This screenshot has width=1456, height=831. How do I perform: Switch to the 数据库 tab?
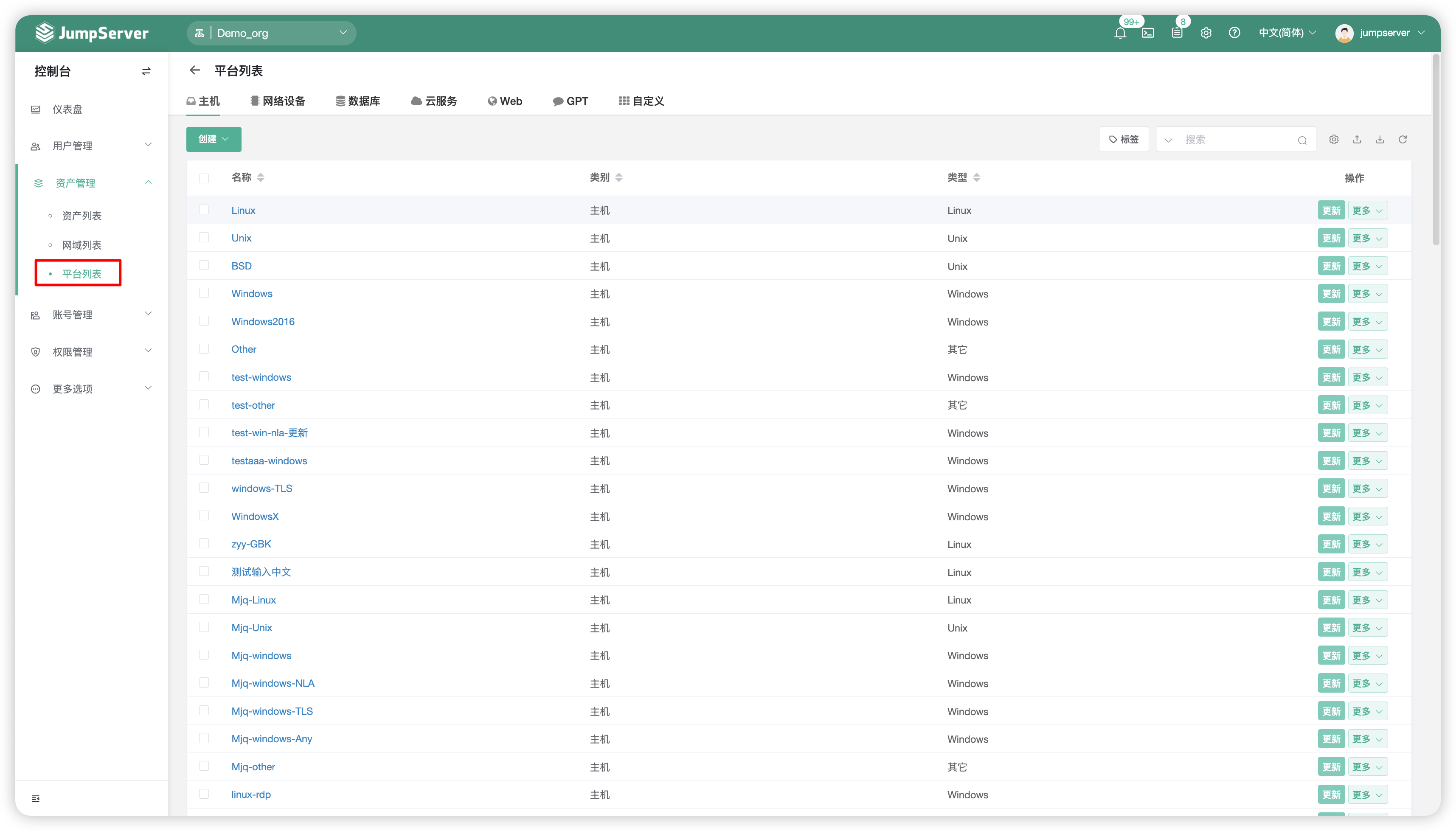pyautogui.click(x=358, y=101)
